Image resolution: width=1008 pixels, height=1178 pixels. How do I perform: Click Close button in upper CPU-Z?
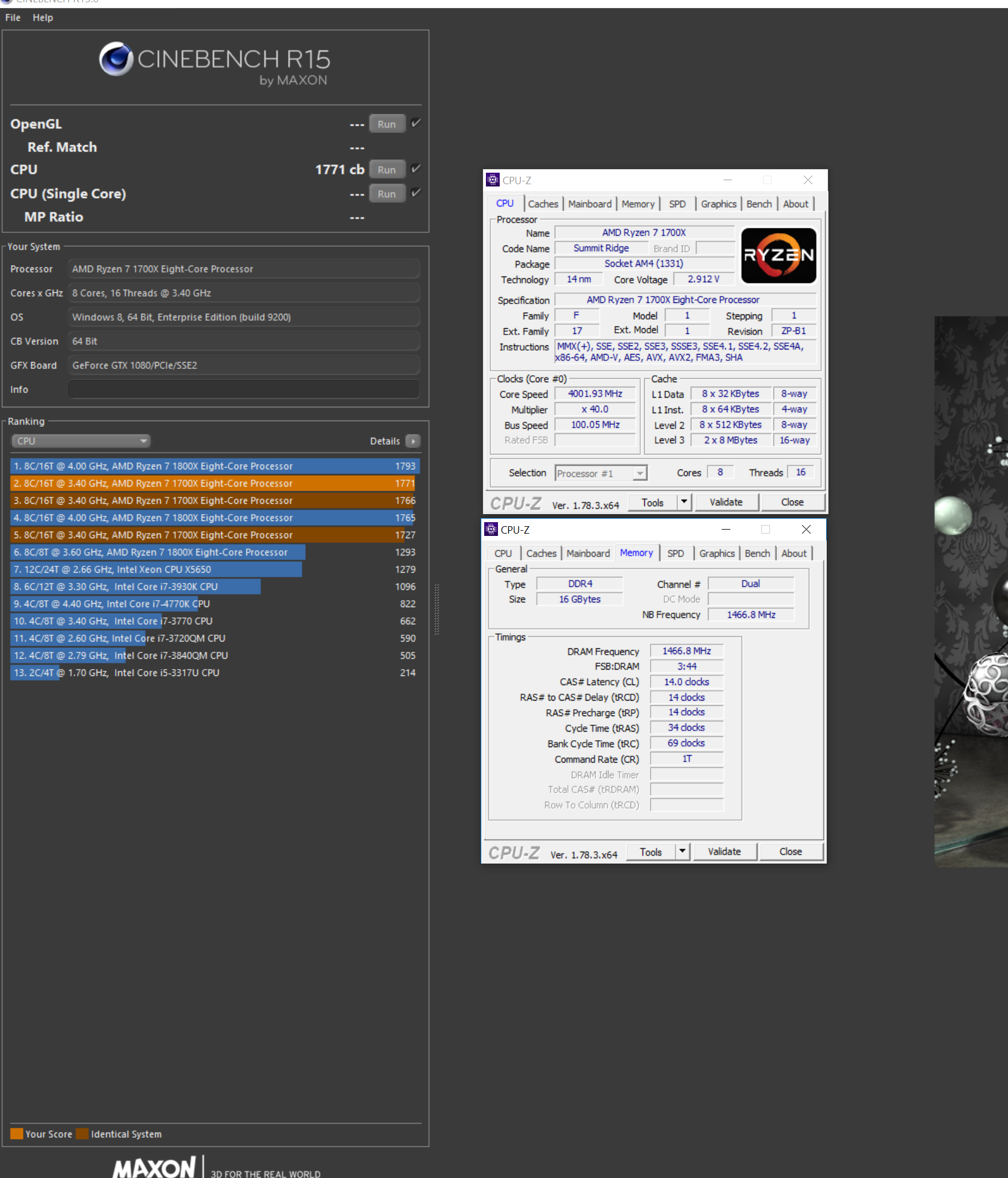point(792,503)
